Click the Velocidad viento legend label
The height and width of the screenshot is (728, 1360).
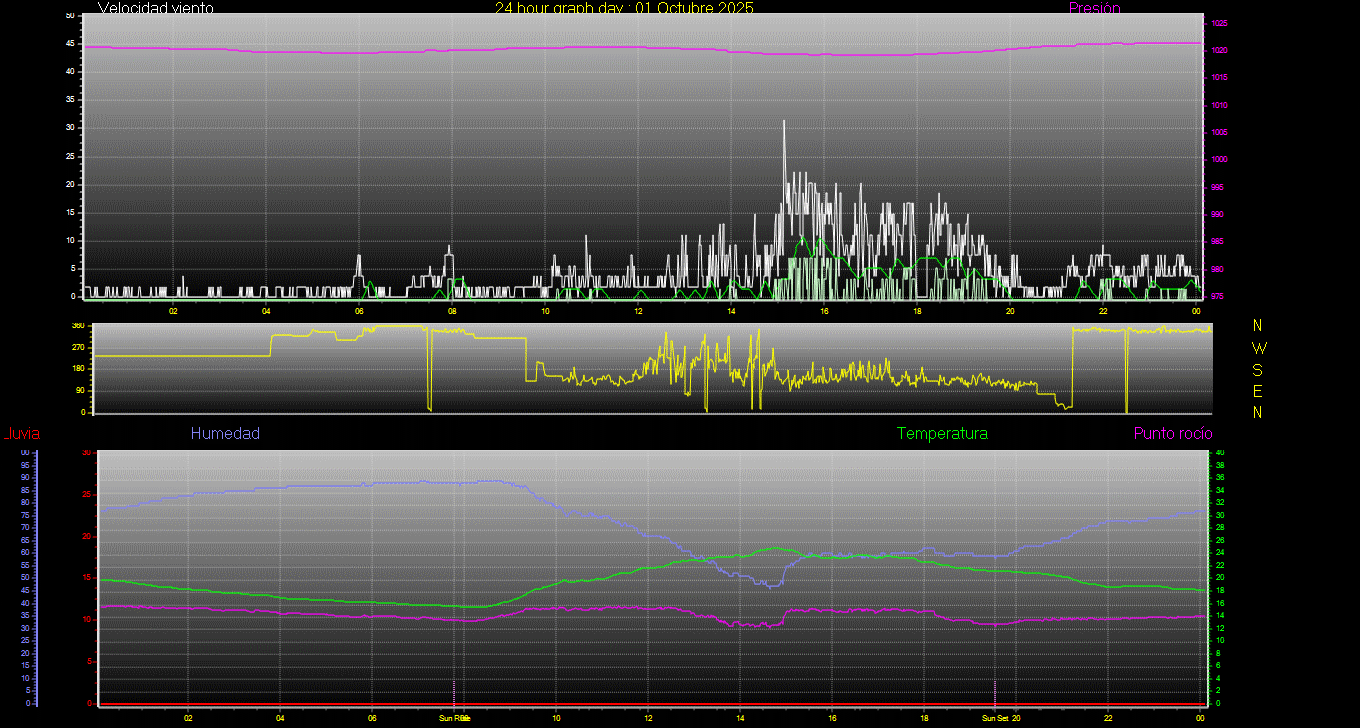pyautogui.click(x=156, y=8)
